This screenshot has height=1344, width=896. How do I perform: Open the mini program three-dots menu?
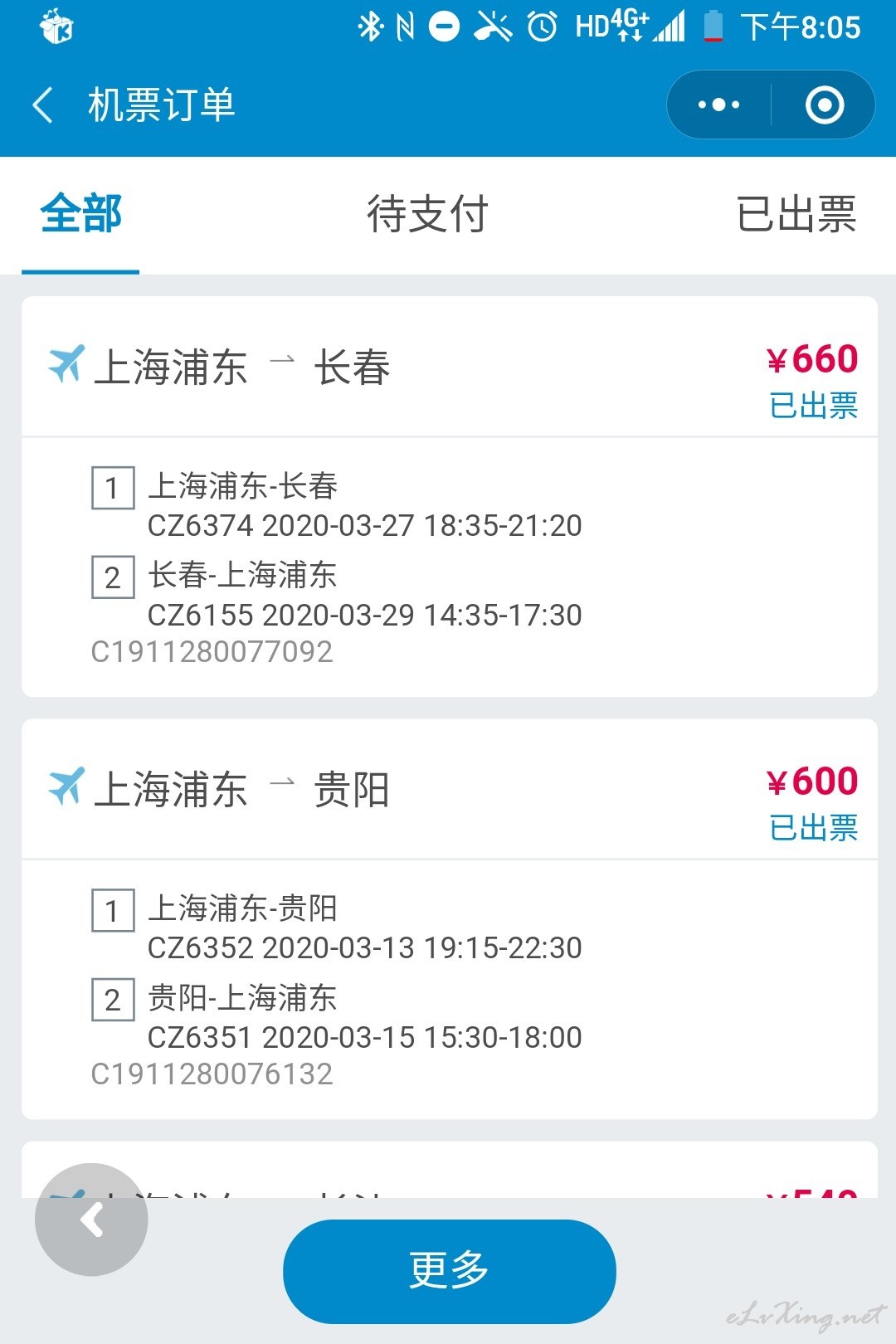click(718, 105)
